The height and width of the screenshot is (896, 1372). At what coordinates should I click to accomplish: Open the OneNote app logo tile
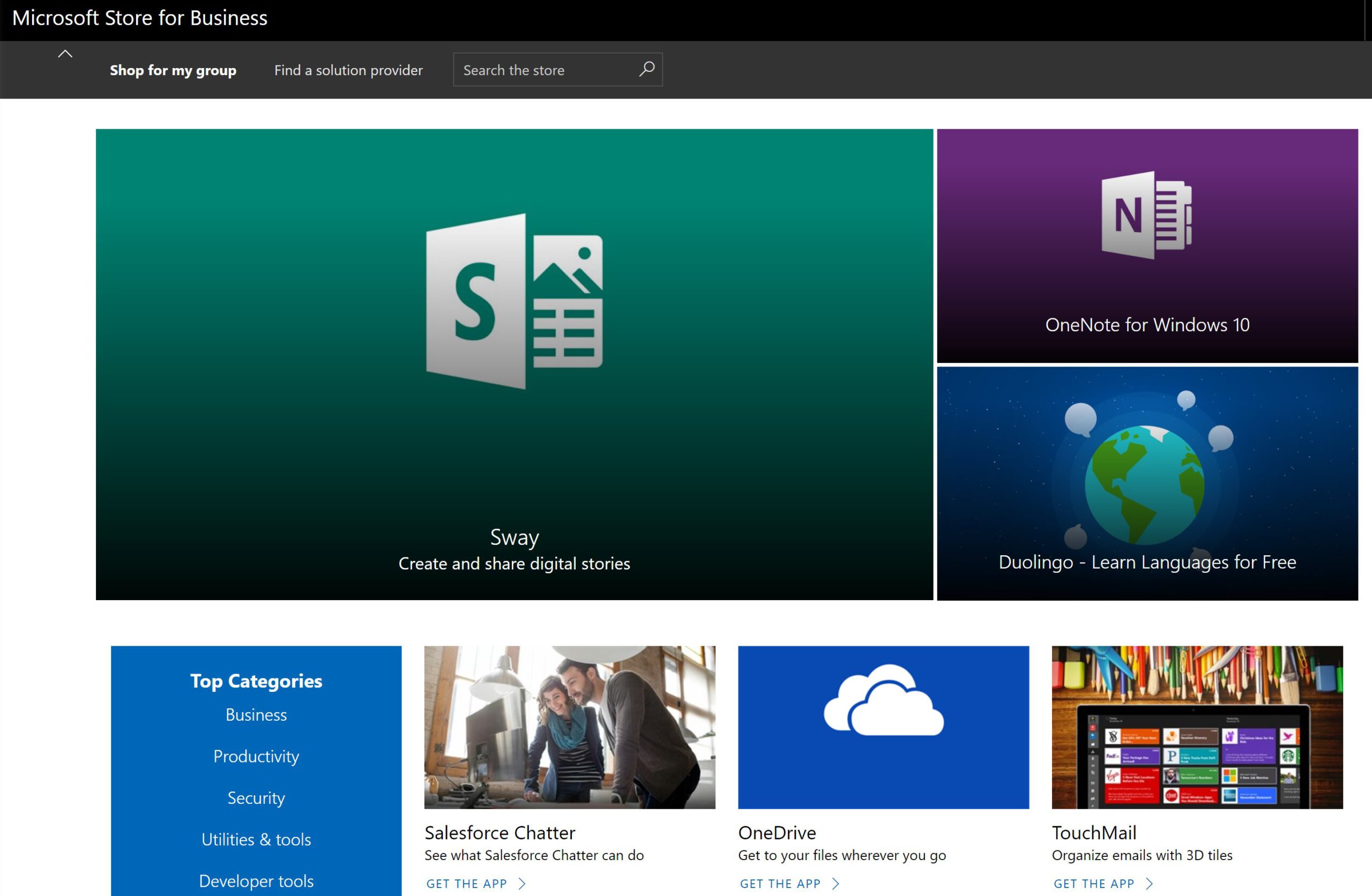click(x=1146, y=214)
